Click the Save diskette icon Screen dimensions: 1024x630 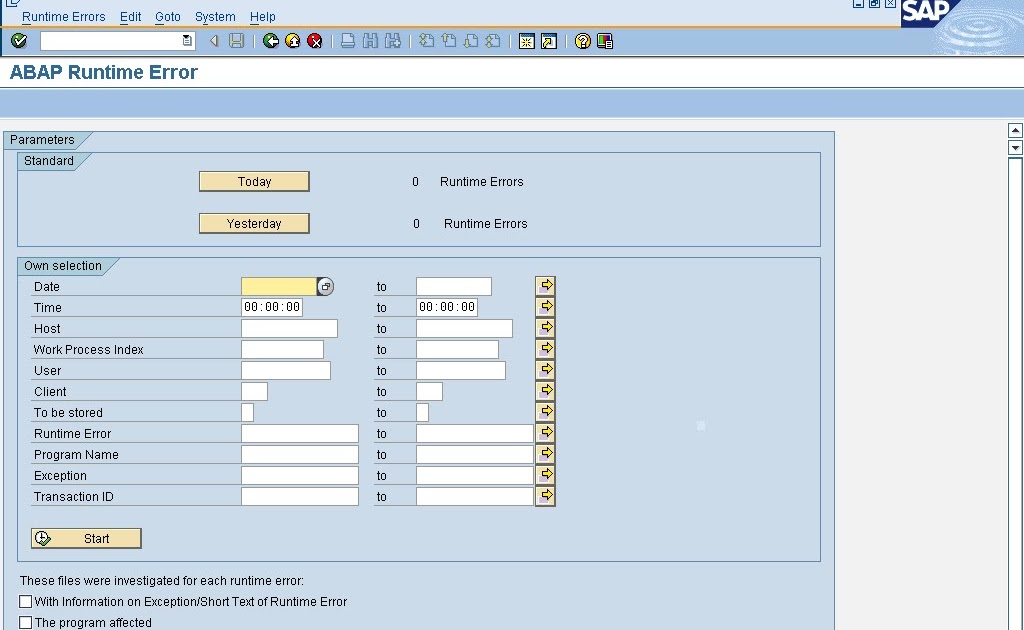[236, 41]
